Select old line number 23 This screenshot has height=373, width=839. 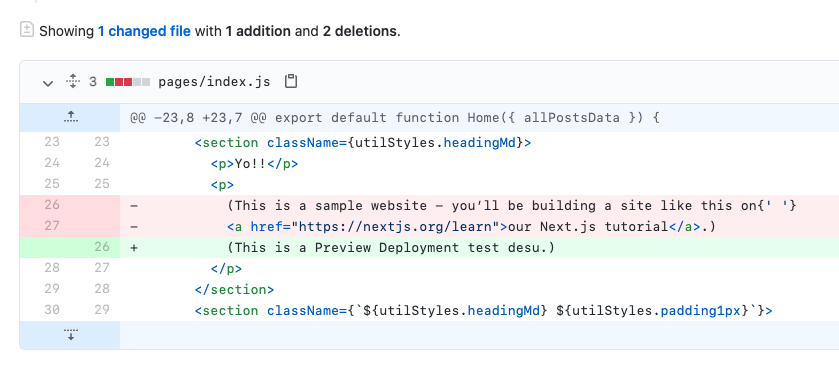[x=52, y=142]
